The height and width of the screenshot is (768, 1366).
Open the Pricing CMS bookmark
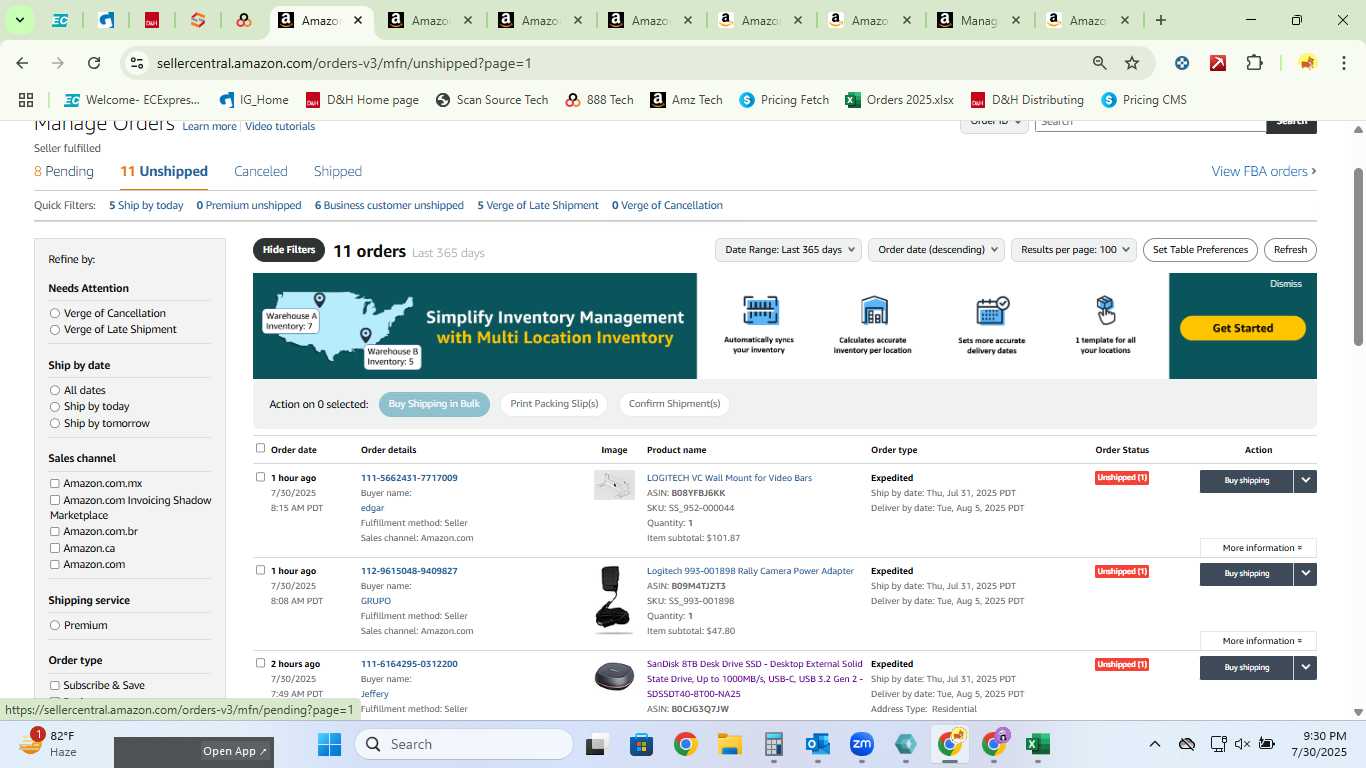pos(1143,100)
